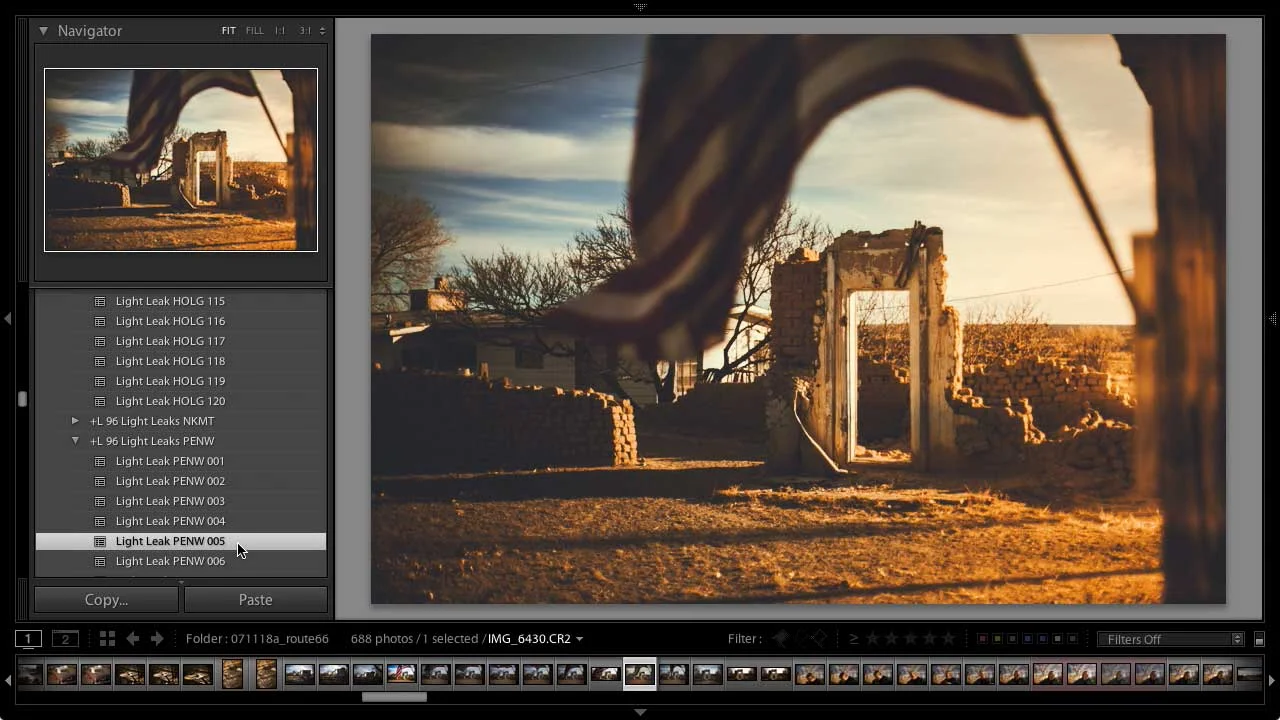1280x720 pixels.
Task: Click preset icon beside Light Leak PENW 001
Action: pyautogui.click(x=100, y=461)
